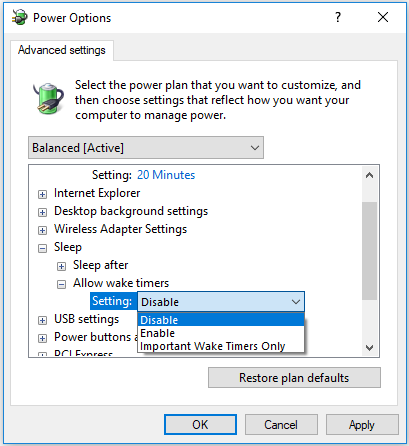Expand the Wireless Adapter Settings node
409x446 pixels.
(x=42, y=230)
